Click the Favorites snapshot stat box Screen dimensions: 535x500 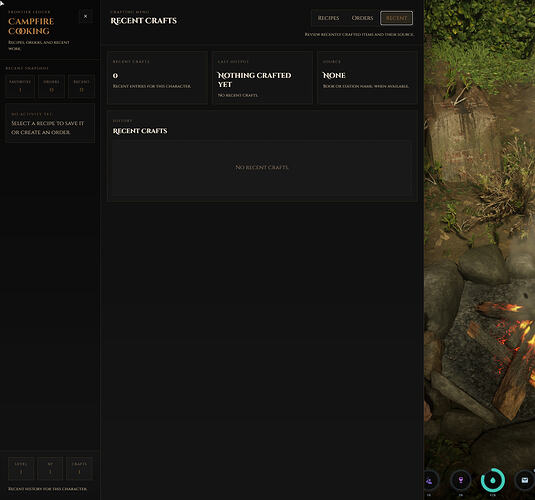pos(20,86)
